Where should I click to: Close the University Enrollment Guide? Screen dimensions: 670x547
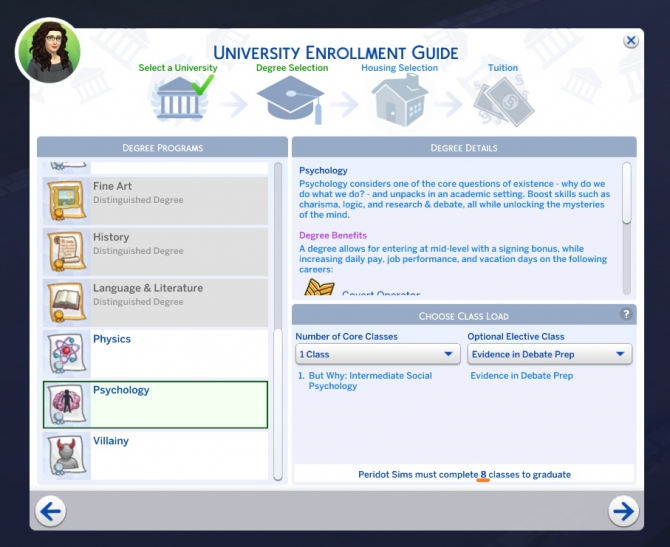coord(631,41)
